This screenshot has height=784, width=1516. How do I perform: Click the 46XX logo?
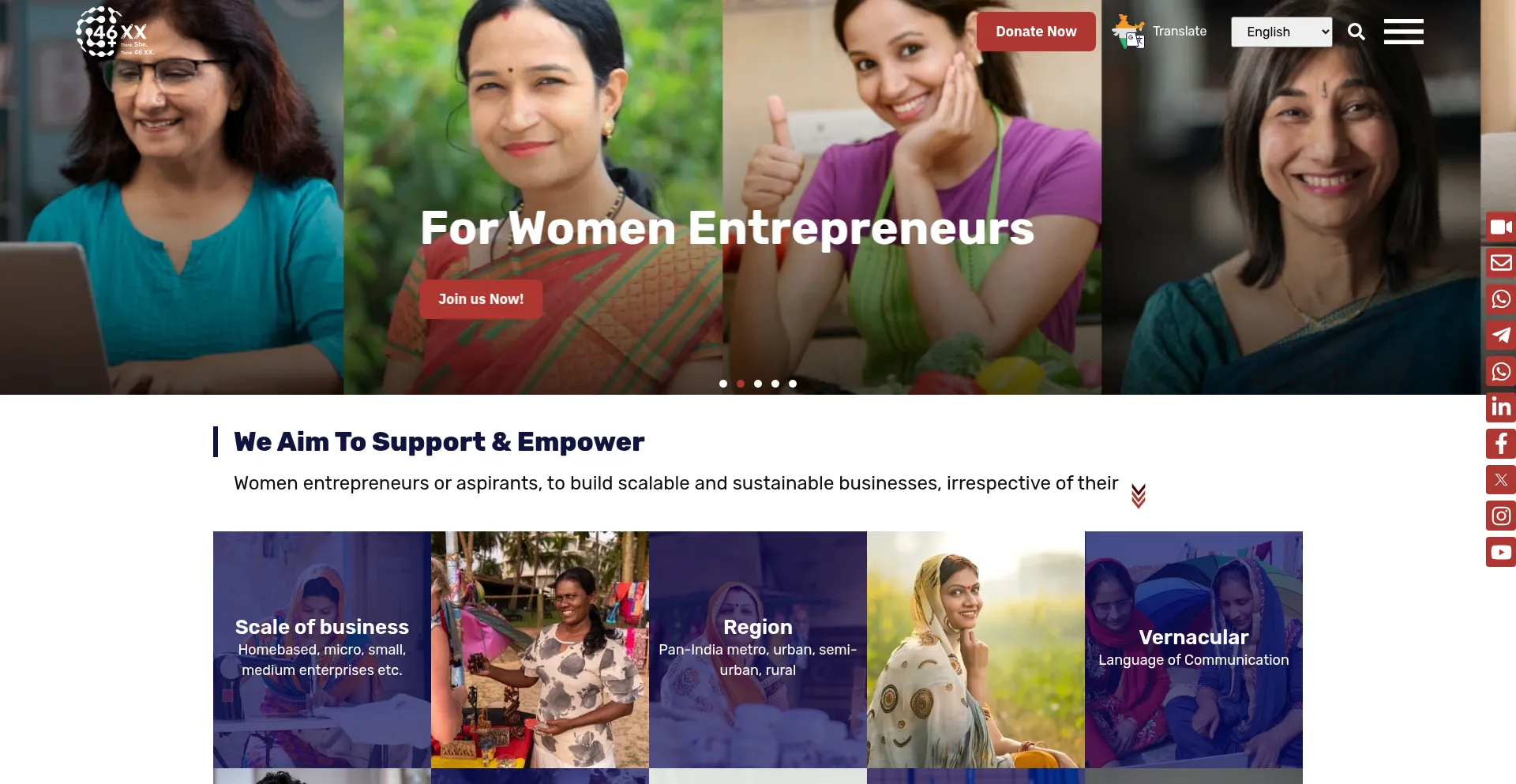114,32
